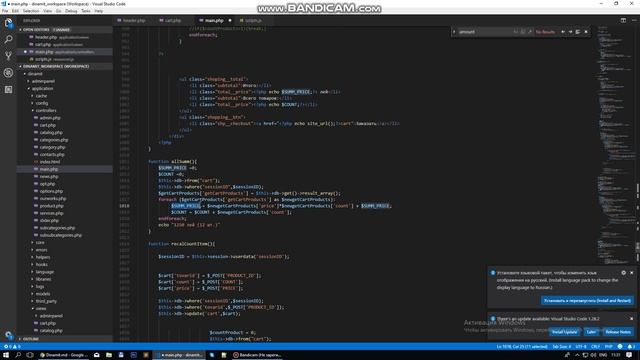The height and width of the screenshot is (360, 640).
Task: Open the Help menu
Action: [99, 11]
